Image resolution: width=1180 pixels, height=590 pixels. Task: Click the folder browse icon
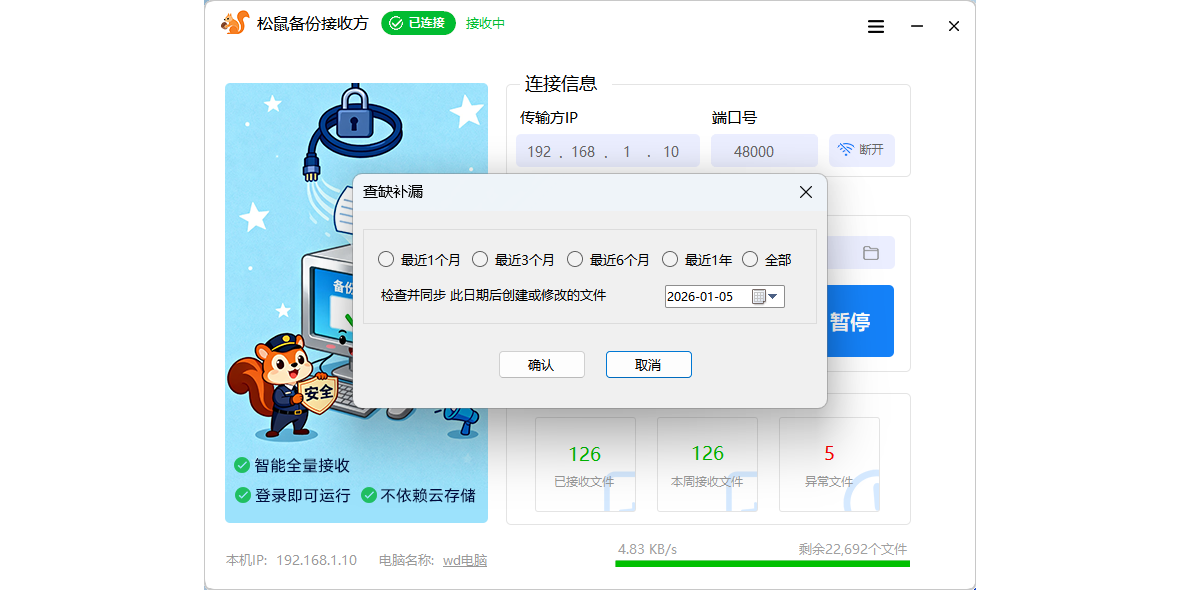coord(871,253)
